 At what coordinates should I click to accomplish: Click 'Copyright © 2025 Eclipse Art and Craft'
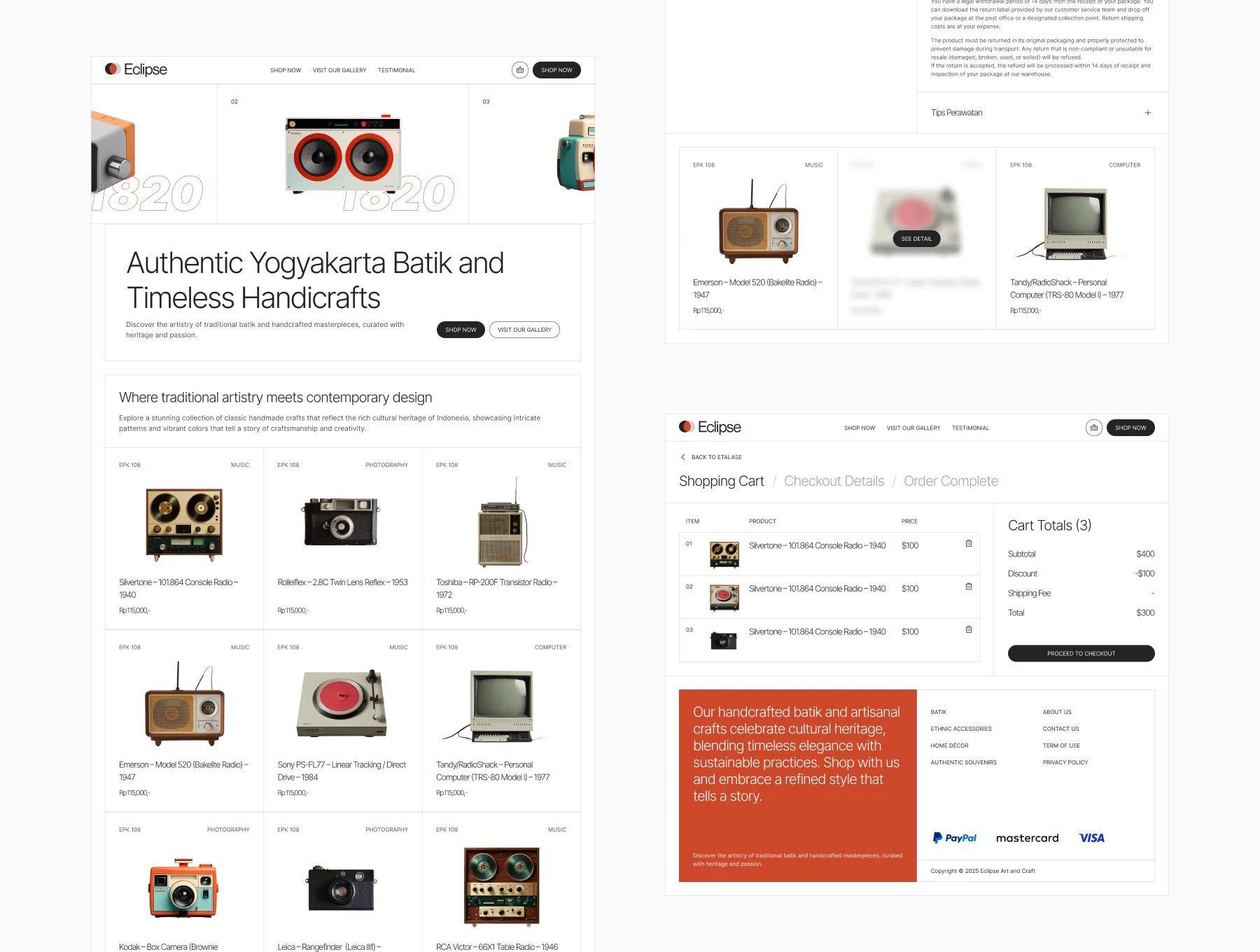[983, 871]
